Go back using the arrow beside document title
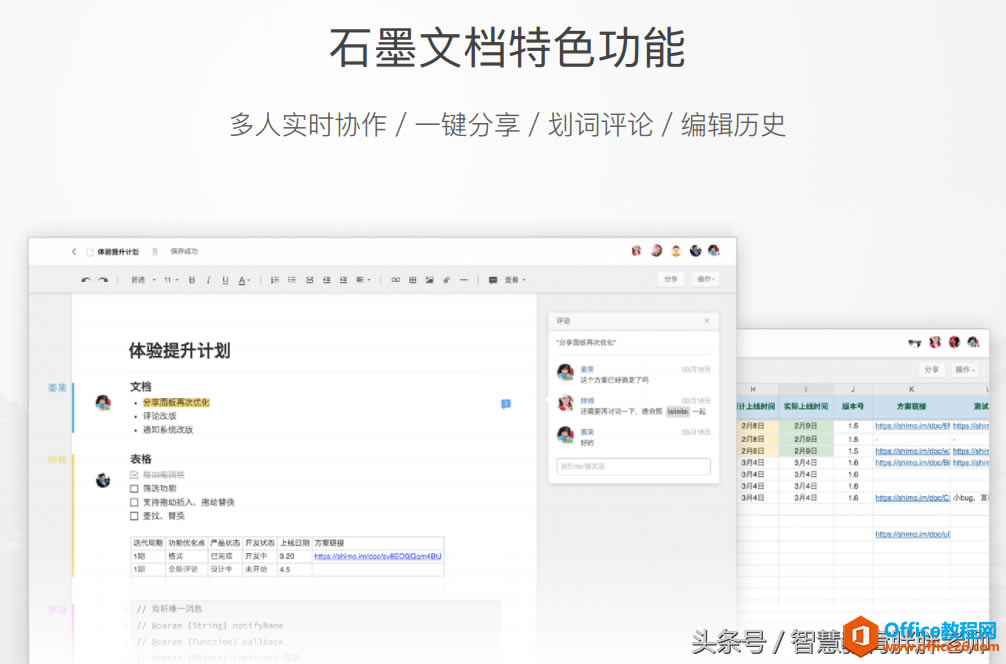 [74, 251]
